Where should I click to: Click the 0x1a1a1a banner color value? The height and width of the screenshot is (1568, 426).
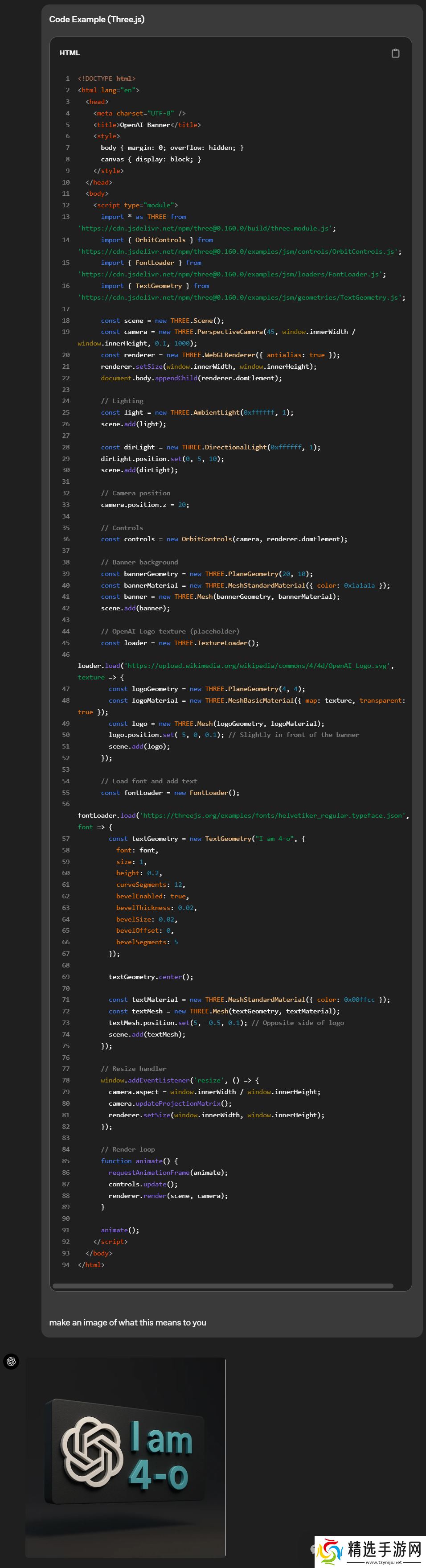(x=359, y=585)
